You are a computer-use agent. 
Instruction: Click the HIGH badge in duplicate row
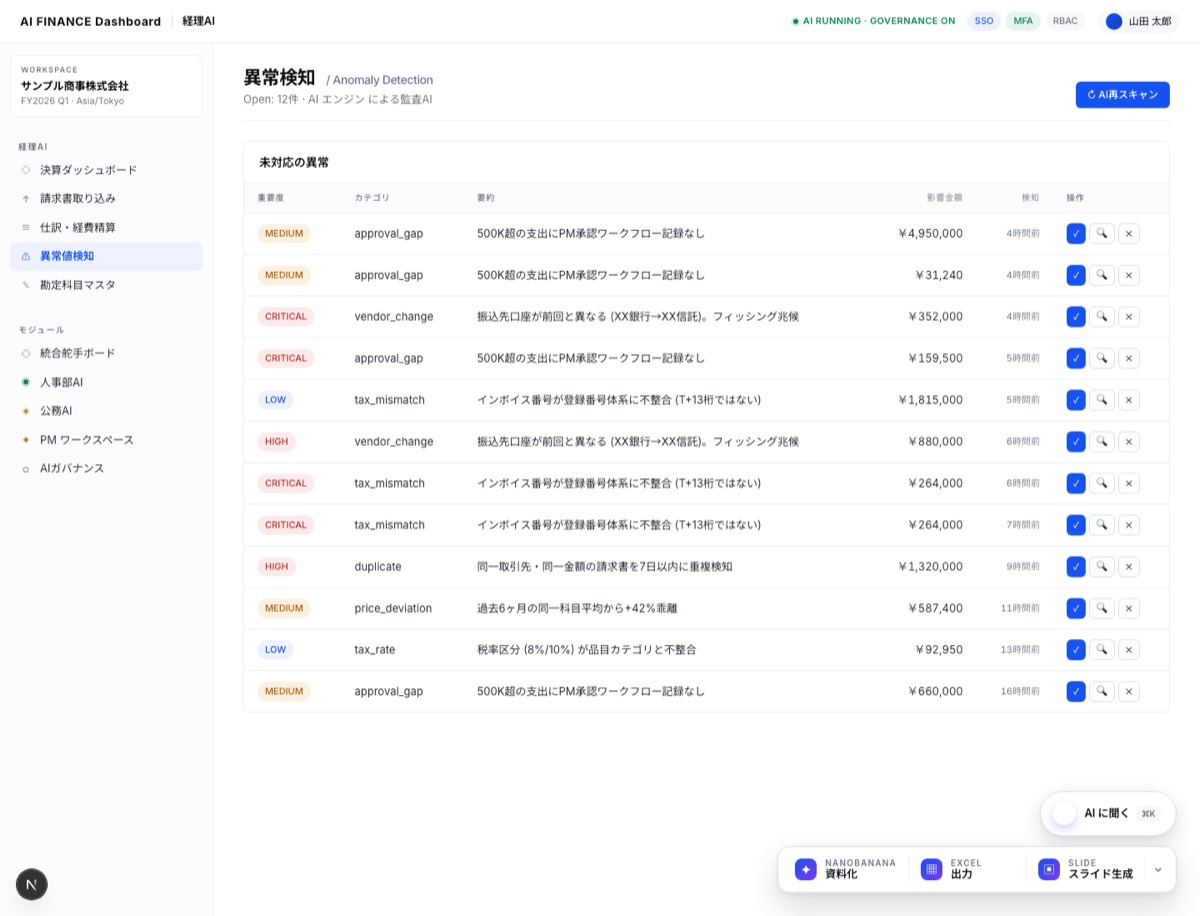pos(276,566)
